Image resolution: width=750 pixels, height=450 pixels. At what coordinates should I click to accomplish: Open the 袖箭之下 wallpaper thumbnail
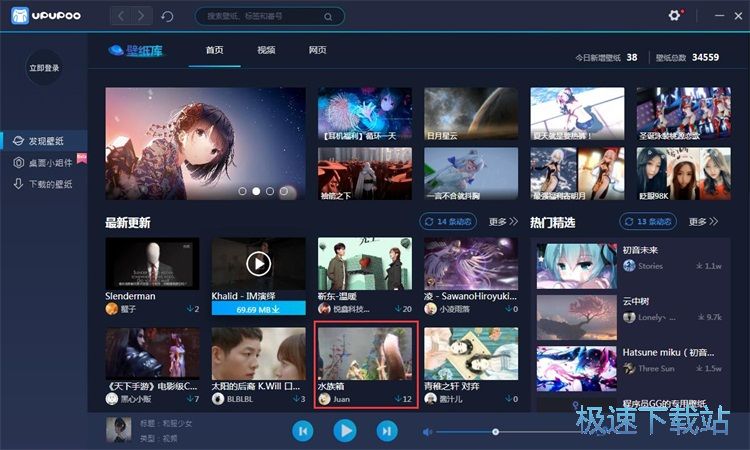pyautogui.click(x=365, y=174)
